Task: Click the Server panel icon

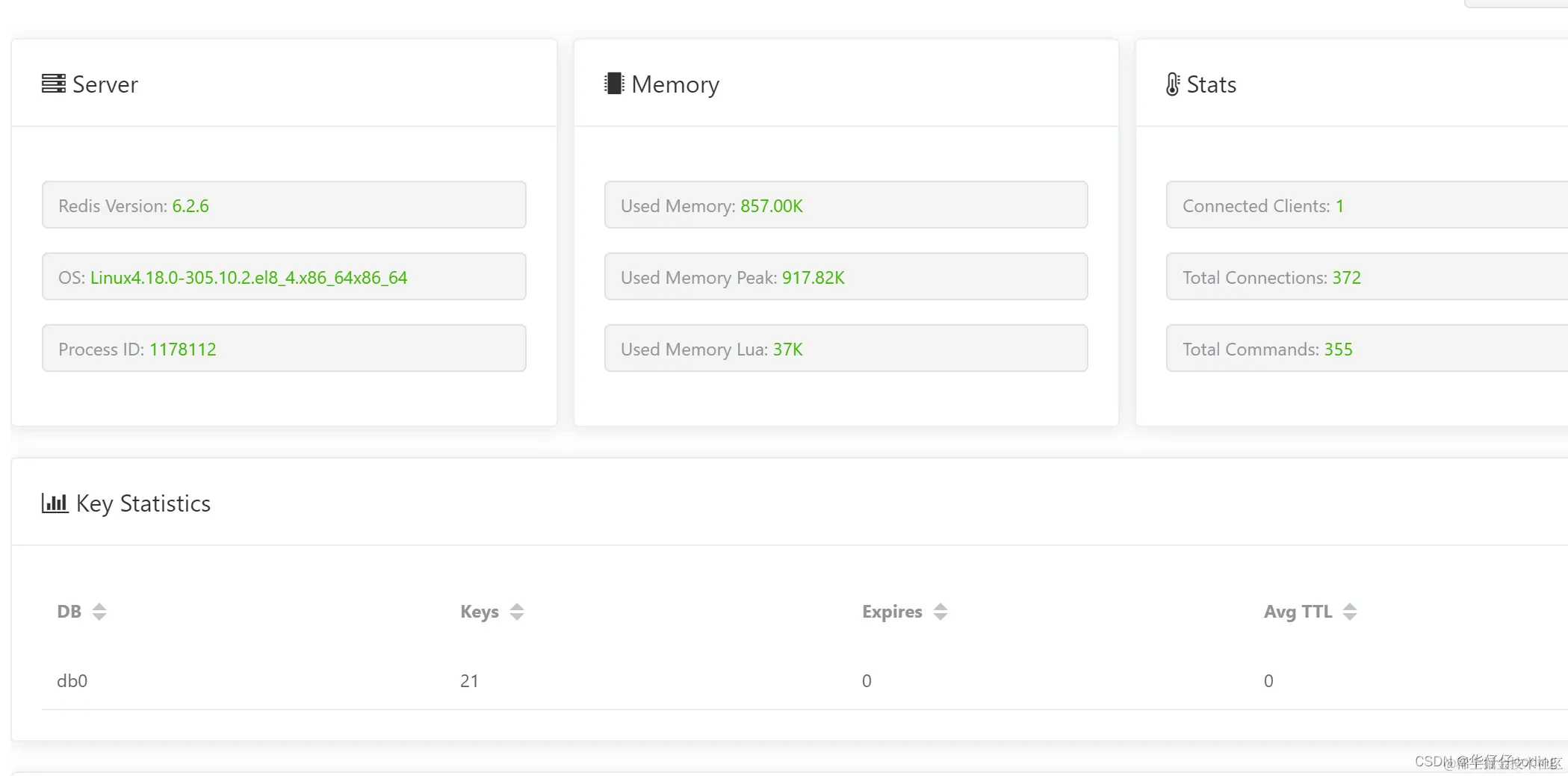Action: (53, 84)
